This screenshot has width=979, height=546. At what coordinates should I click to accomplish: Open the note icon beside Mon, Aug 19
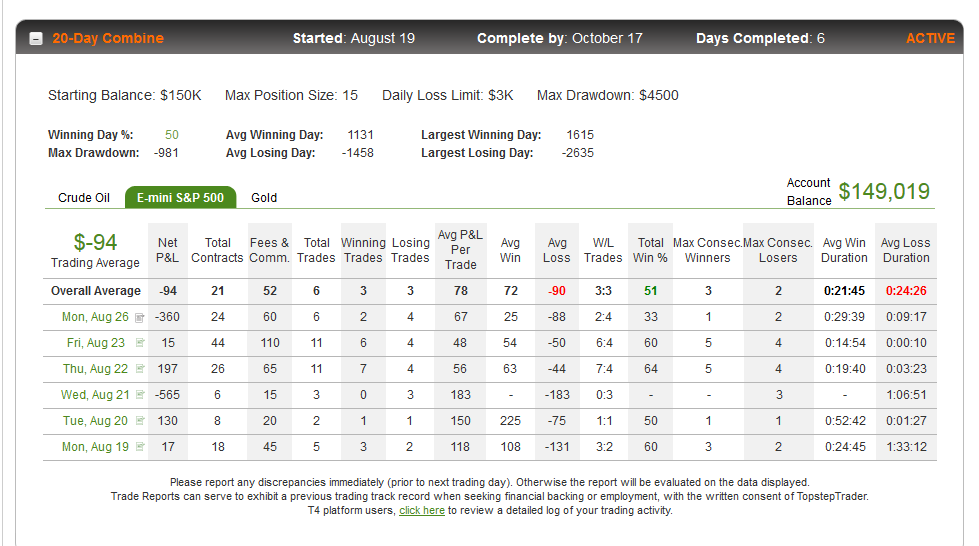[140, 447]
